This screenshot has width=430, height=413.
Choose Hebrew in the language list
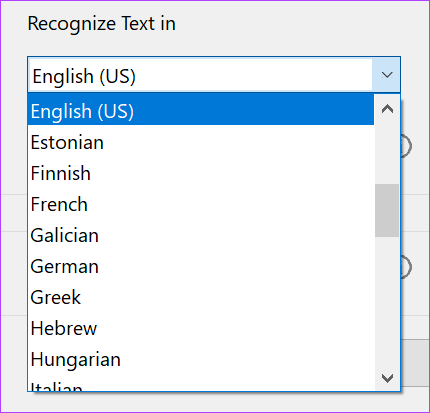pyautogui.click(x=201, y=328)
